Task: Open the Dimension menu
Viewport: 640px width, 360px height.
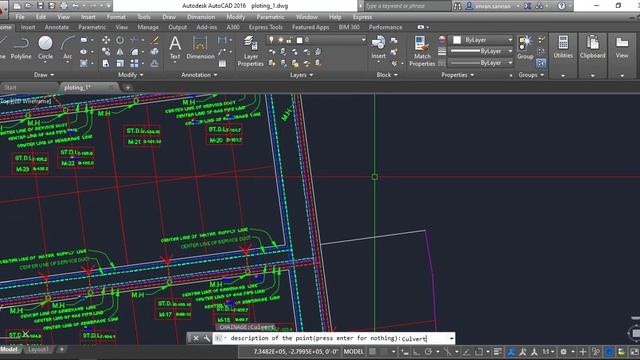Action: [x=201, y=17]
